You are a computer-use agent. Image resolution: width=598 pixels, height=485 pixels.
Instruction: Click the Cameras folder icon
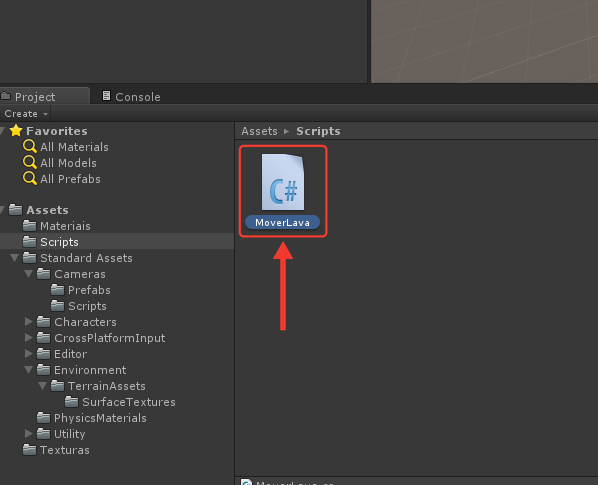(x=43, y=274)
